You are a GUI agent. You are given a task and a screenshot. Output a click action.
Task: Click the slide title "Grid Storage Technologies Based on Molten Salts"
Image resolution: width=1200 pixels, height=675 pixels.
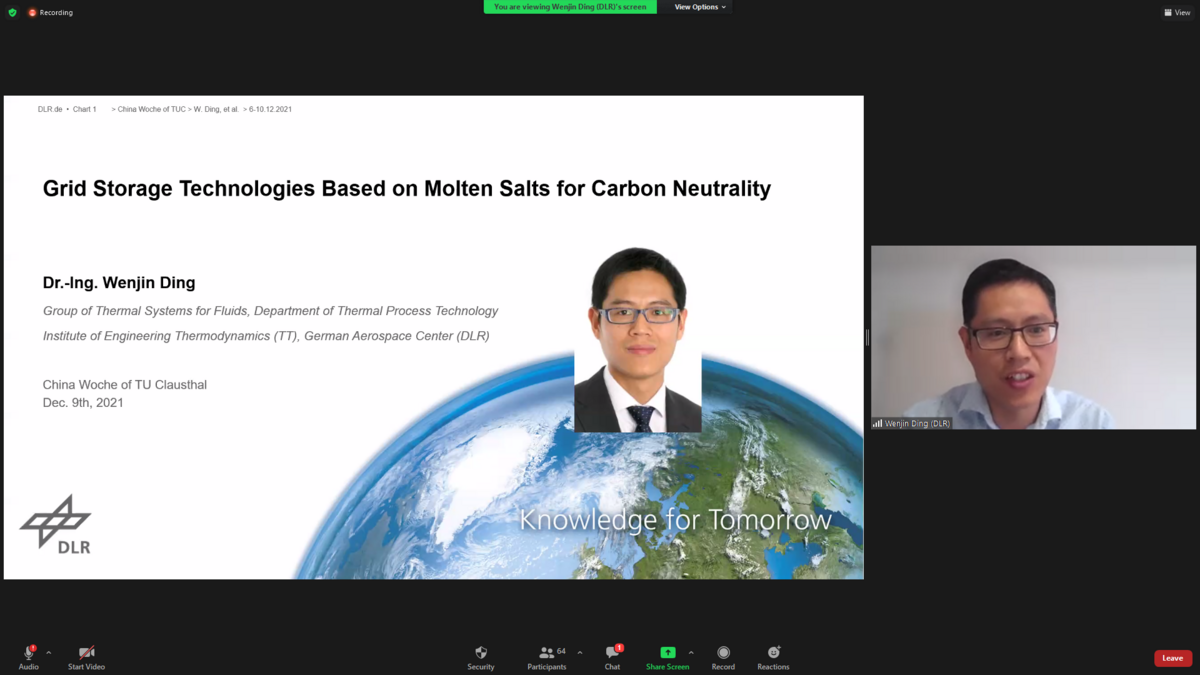[x=407, y=188]
